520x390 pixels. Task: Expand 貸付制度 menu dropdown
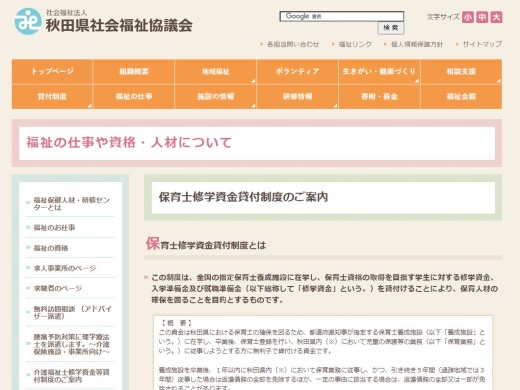click(52, 97)
